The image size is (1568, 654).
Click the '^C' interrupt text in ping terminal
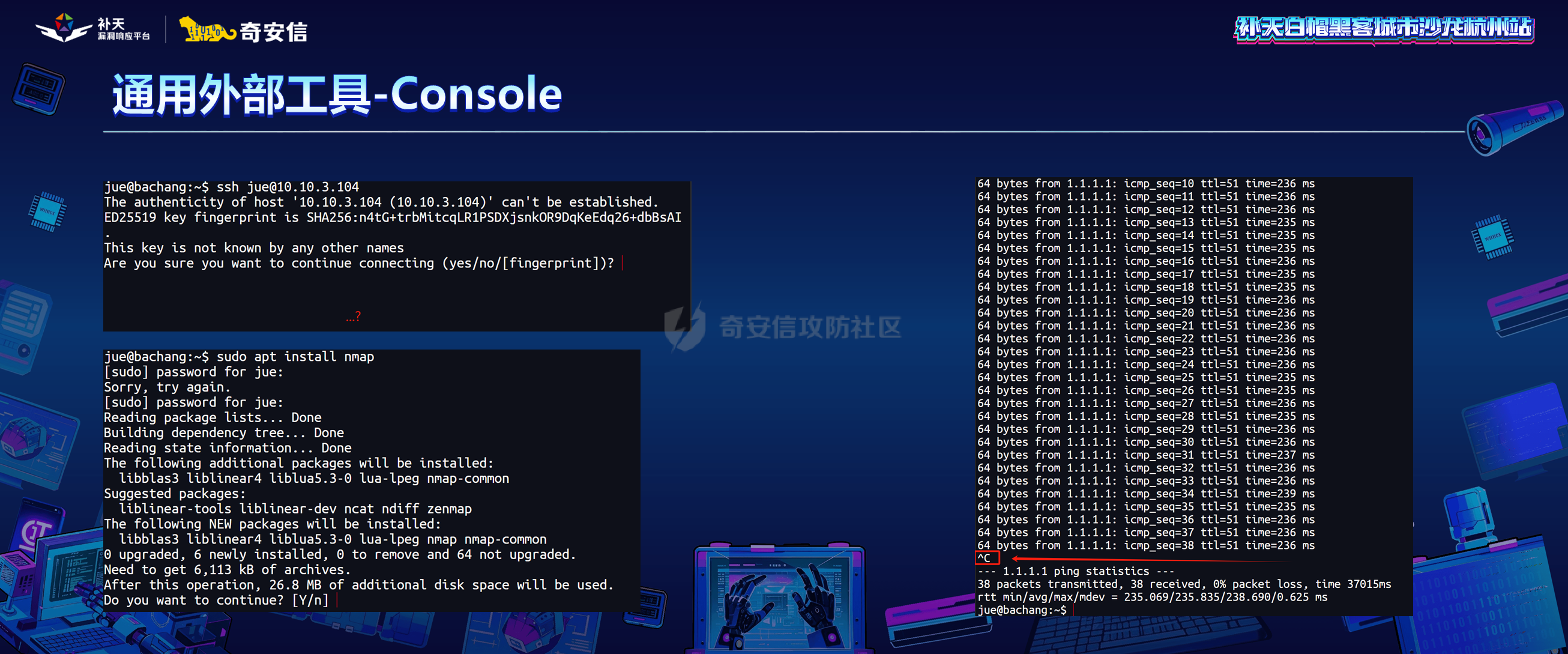[985, 558]
